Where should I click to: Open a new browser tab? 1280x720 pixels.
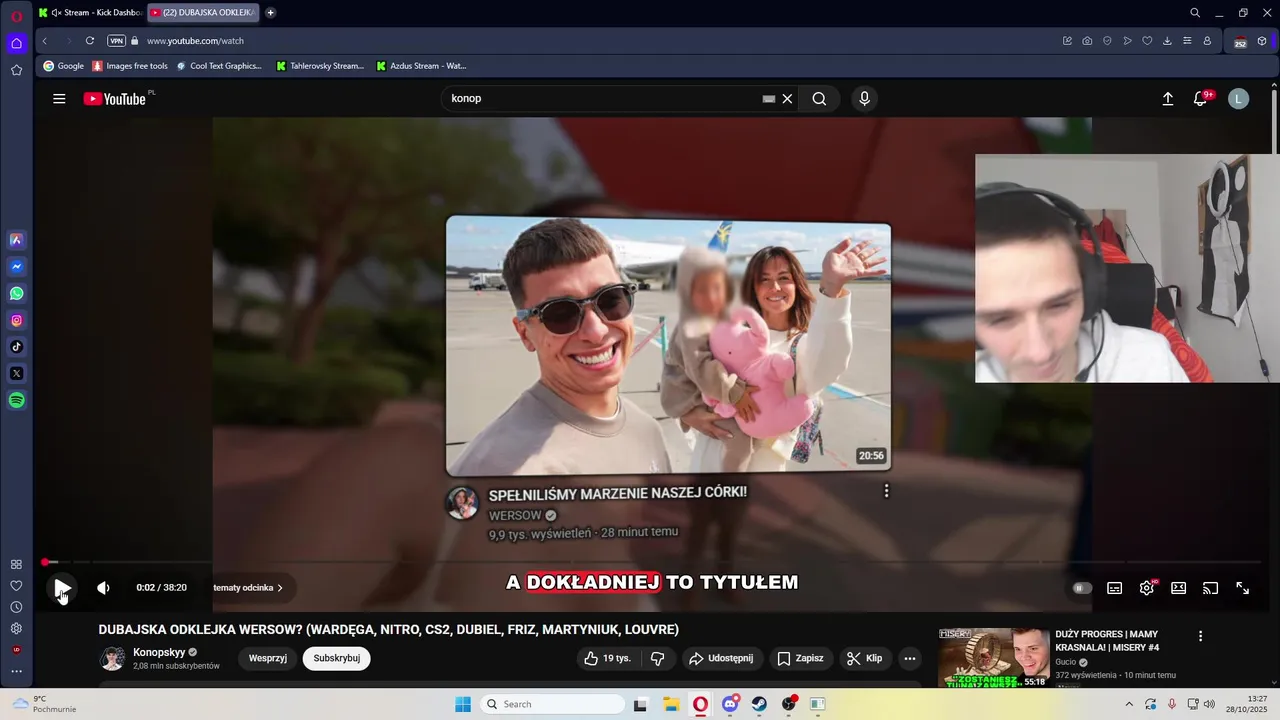pos(271,13)
